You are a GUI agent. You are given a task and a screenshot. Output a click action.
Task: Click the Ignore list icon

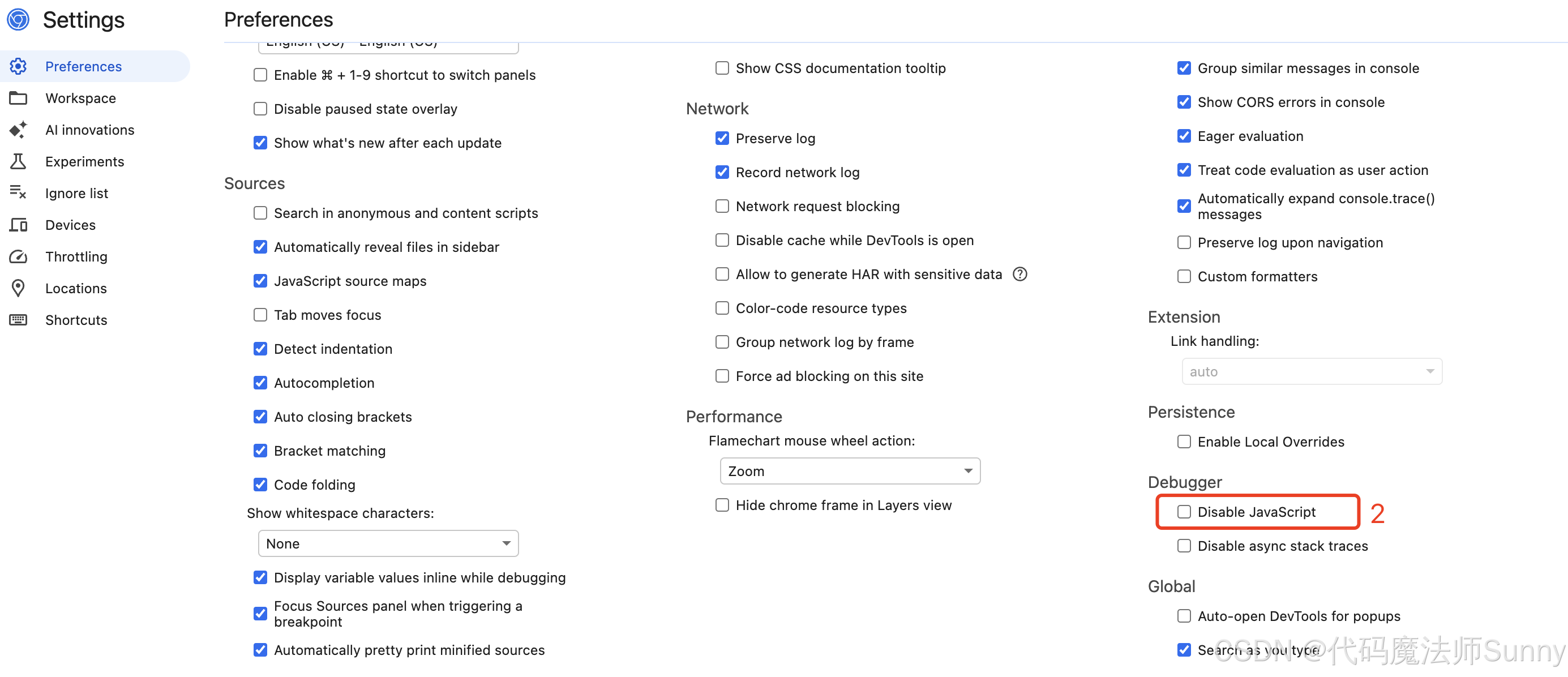[18, 193]
